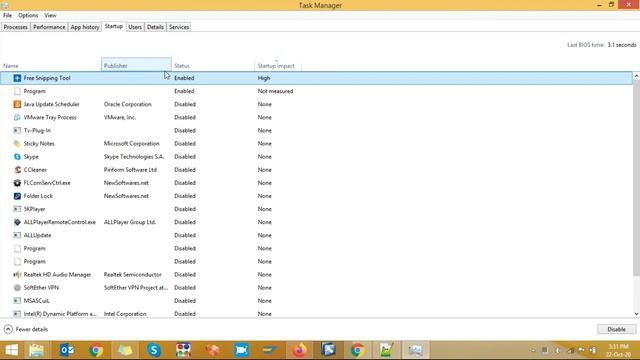Open the File menu

7,15
